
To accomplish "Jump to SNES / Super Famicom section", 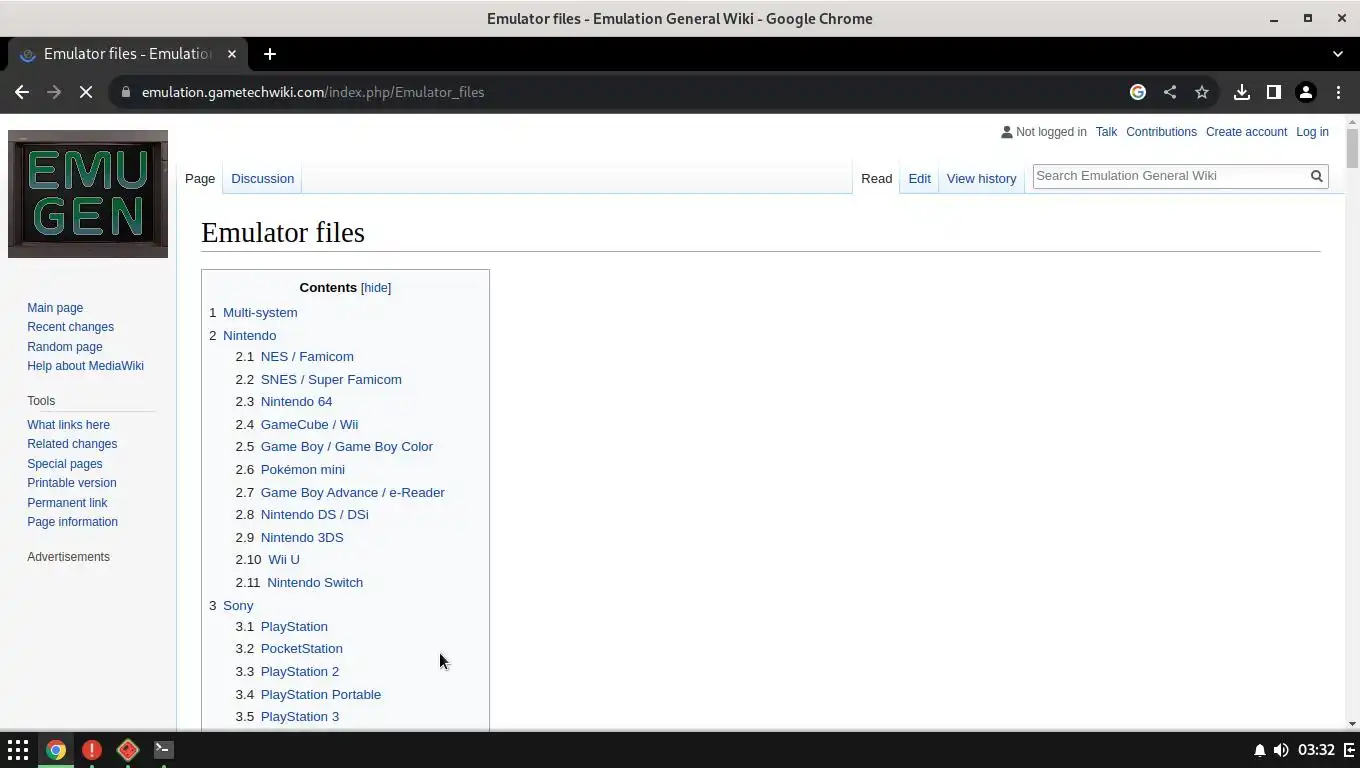I will pyautogui.click(x=331, y=380).
